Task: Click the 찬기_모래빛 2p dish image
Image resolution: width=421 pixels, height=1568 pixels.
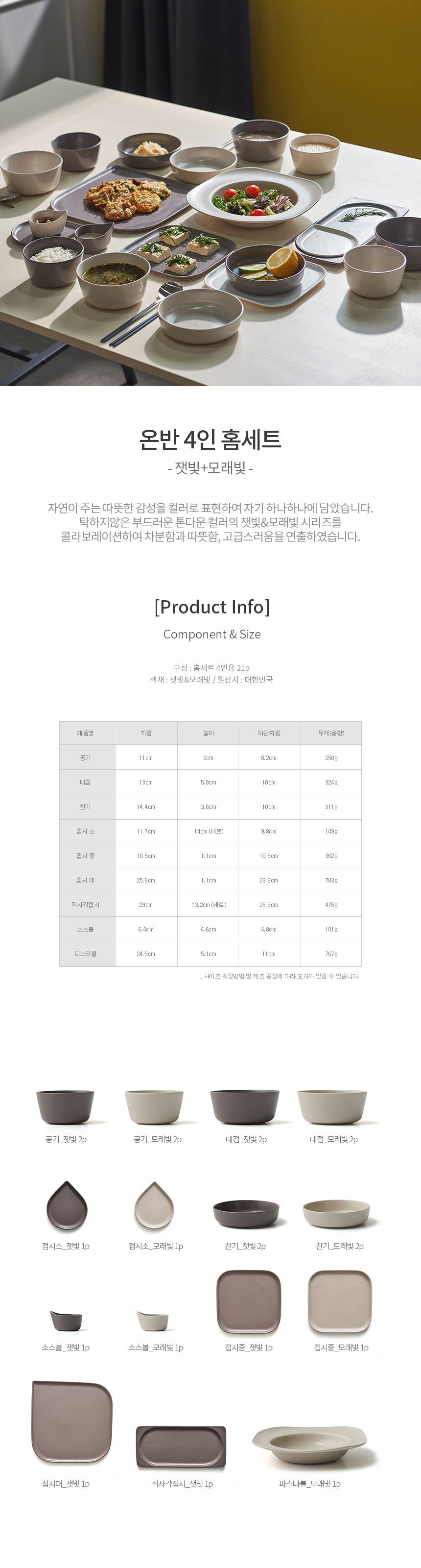Action: (336, 1214)
